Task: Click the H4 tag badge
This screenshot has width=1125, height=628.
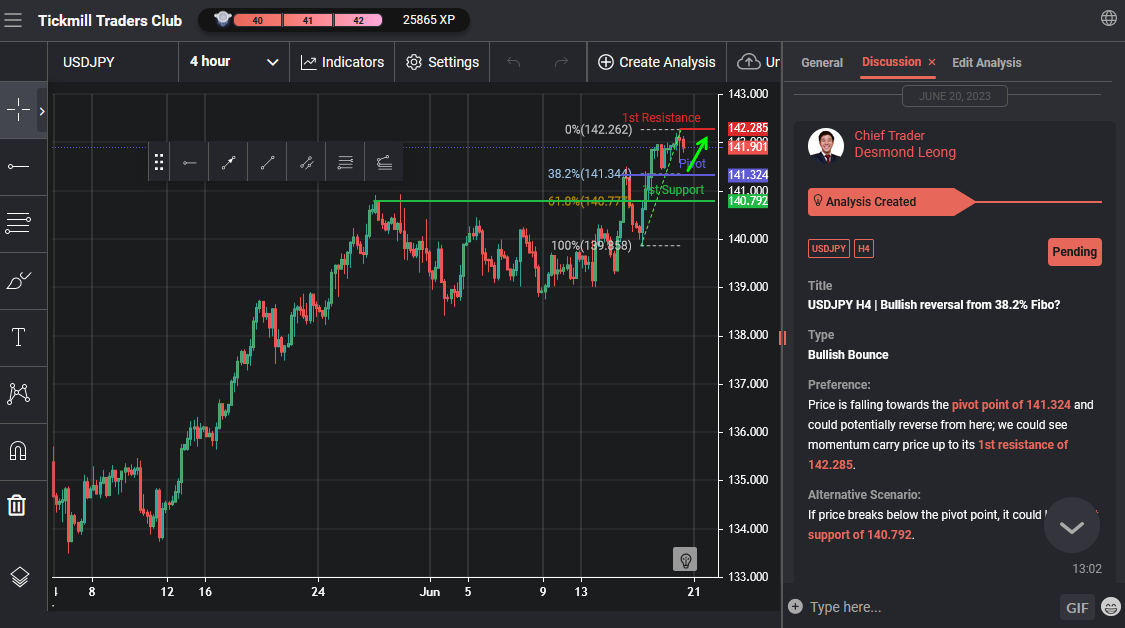Action: click(x=864, y=248)
